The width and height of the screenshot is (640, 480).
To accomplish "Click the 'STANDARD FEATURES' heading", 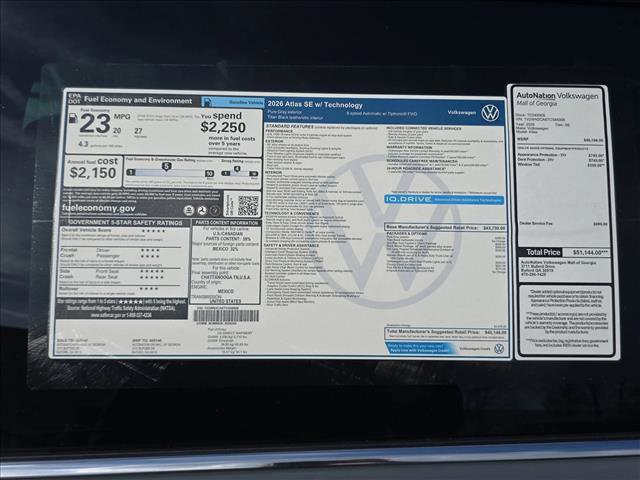I will click(290, 126).
